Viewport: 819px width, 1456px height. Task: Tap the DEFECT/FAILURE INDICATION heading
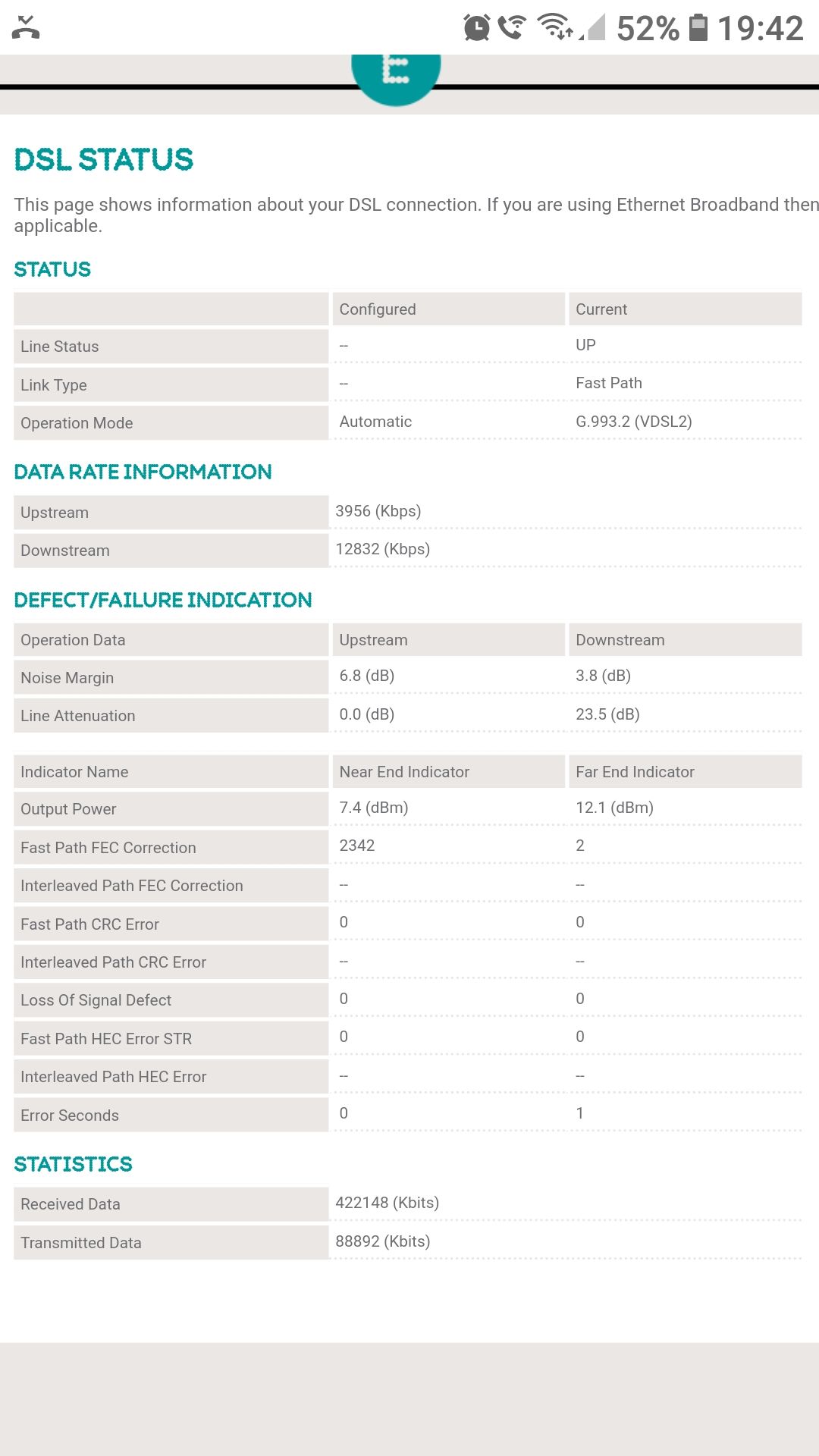pos(163,599)
